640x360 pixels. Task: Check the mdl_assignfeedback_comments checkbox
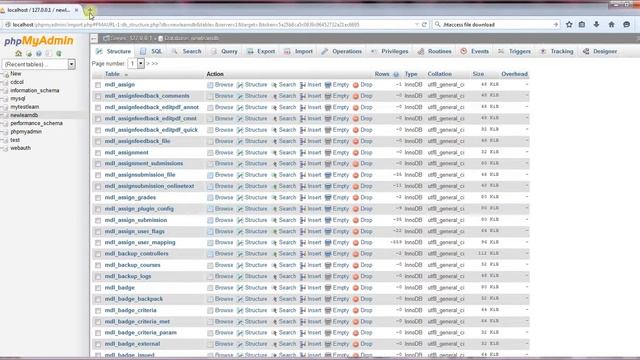point(98,96)
